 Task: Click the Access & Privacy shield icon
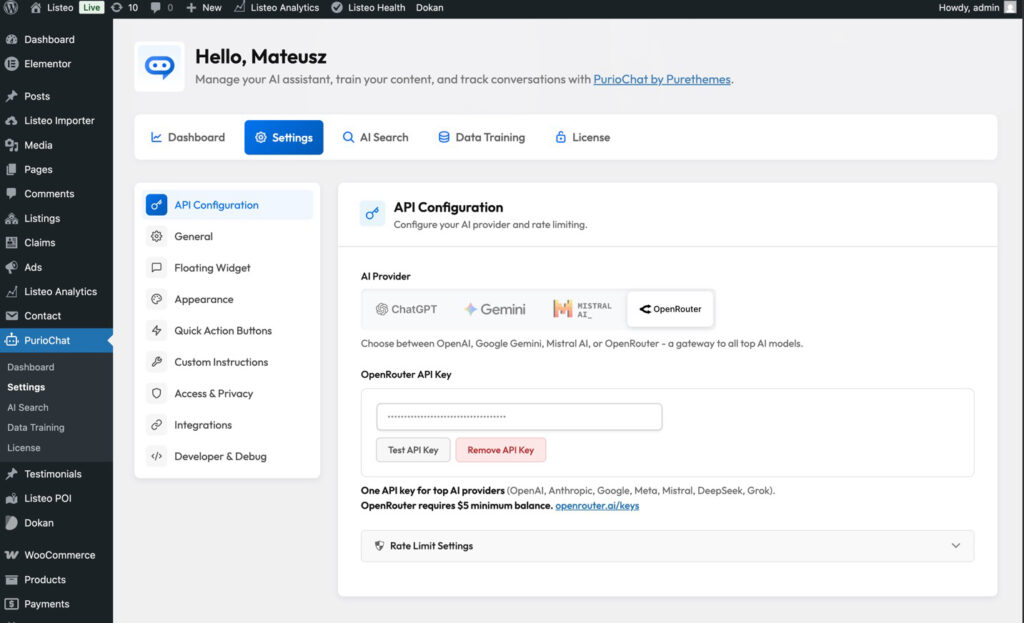157,393
